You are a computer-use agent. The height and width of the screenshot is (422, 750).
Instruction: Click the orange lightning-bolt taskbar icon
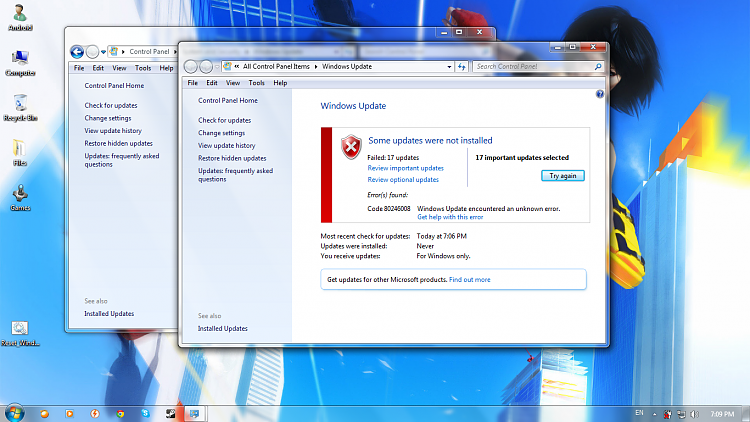point(95,414)
